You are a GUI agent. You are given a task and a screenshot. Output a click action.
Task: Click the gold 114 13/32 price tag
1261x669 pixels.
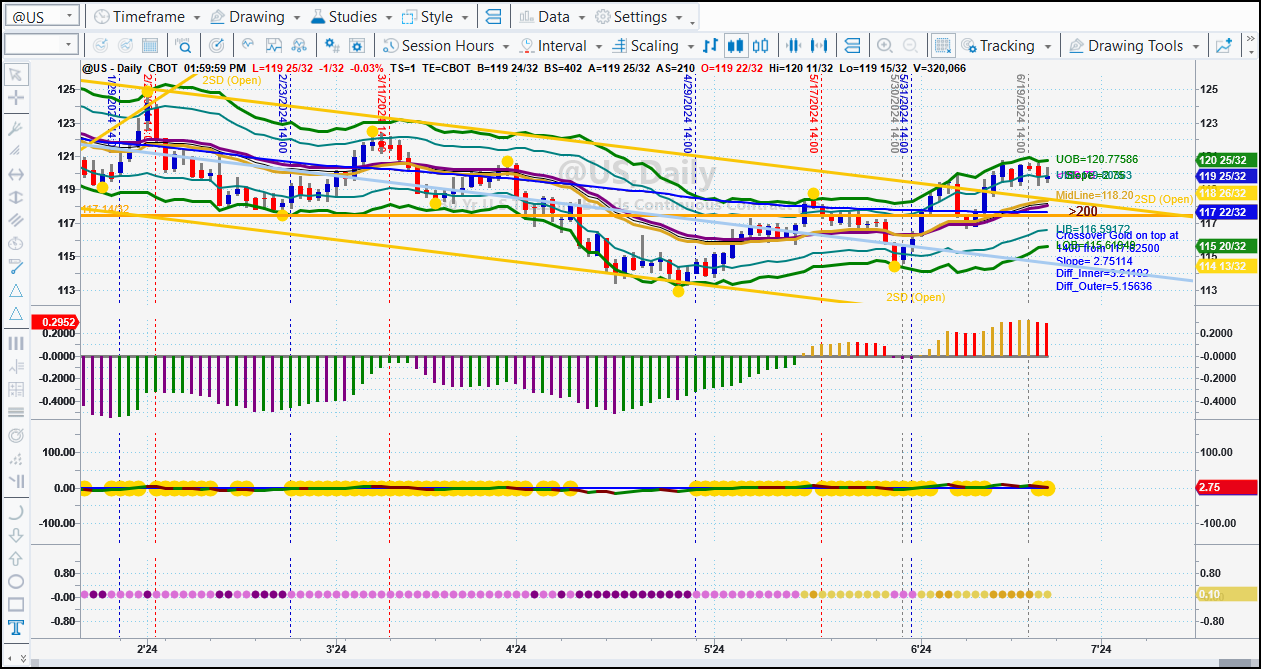point(1226,265)
